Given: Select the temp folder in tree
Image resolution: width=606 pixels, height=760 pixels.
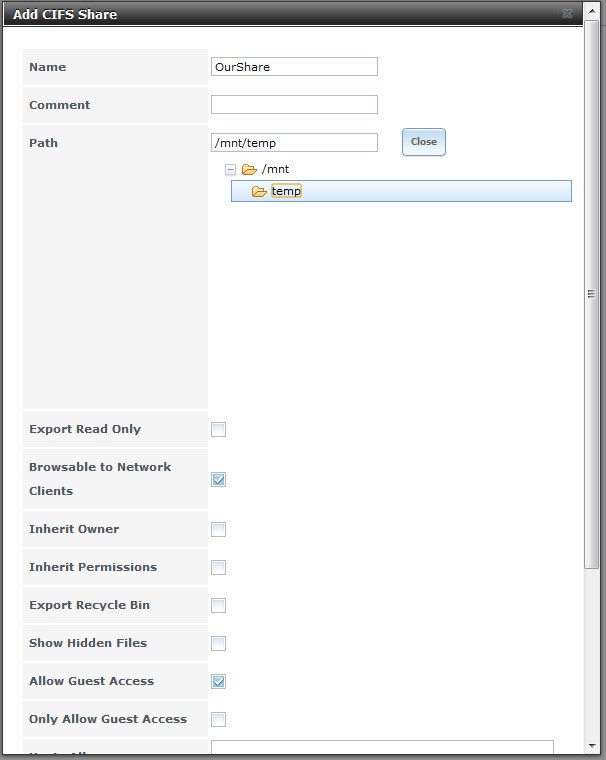Looking at the screenshot, I should 286,191.
